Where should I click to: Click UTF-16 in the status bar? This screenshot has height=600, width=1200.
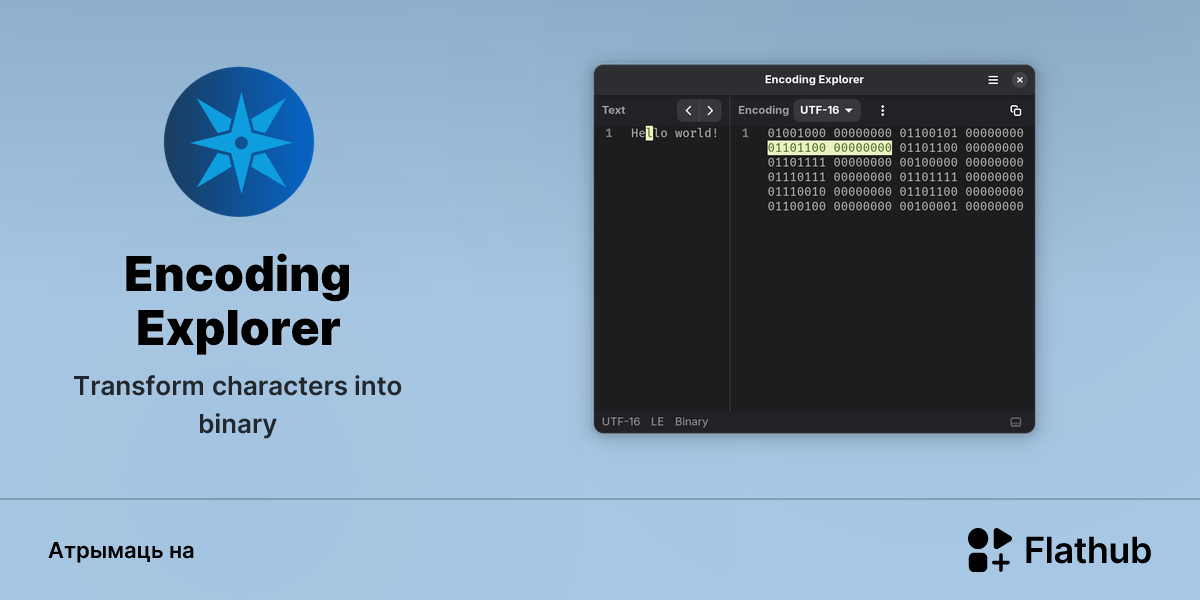coord(621,422)
